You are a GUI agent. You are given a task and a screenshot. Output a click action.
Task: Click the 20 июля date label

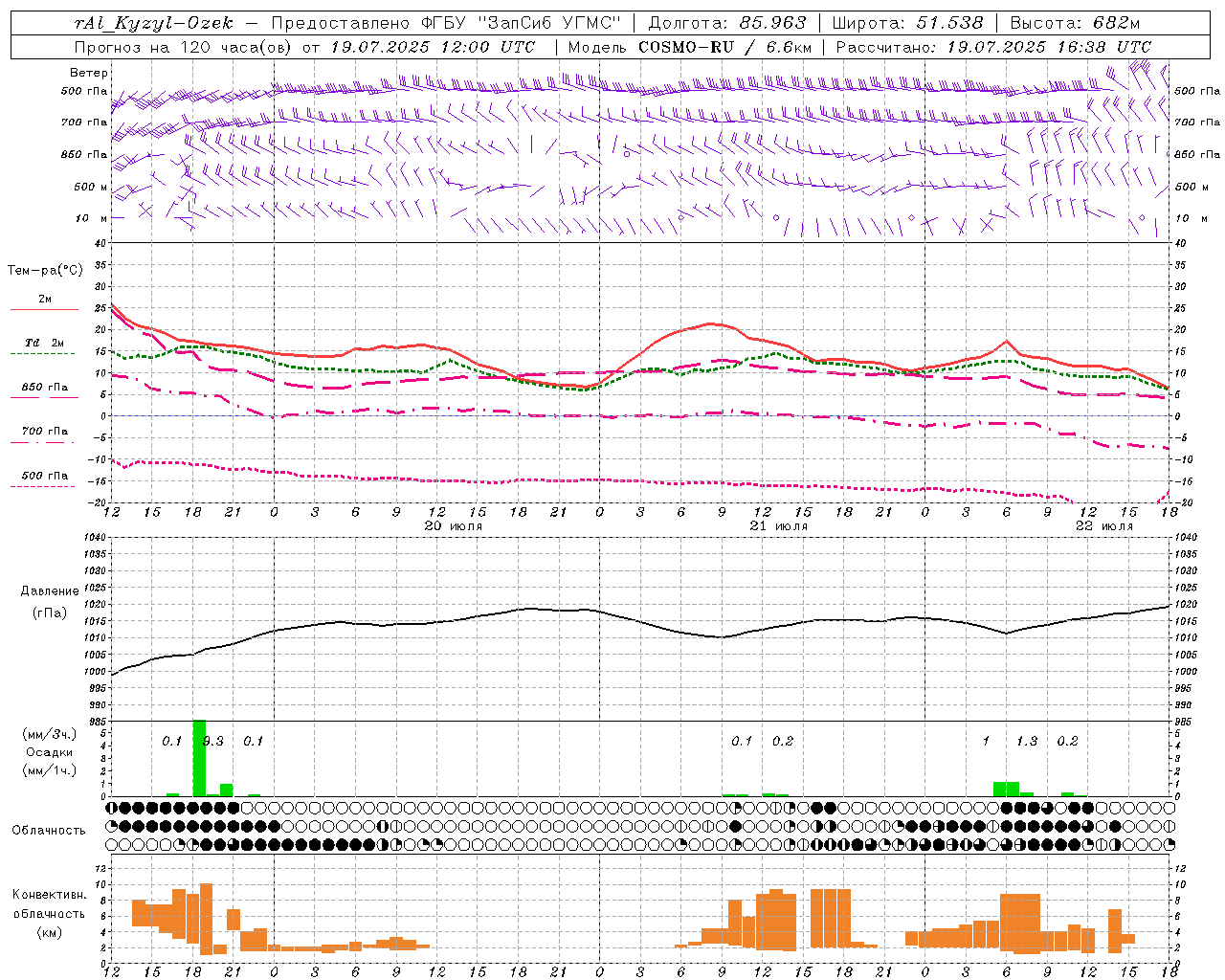[453, 526]
